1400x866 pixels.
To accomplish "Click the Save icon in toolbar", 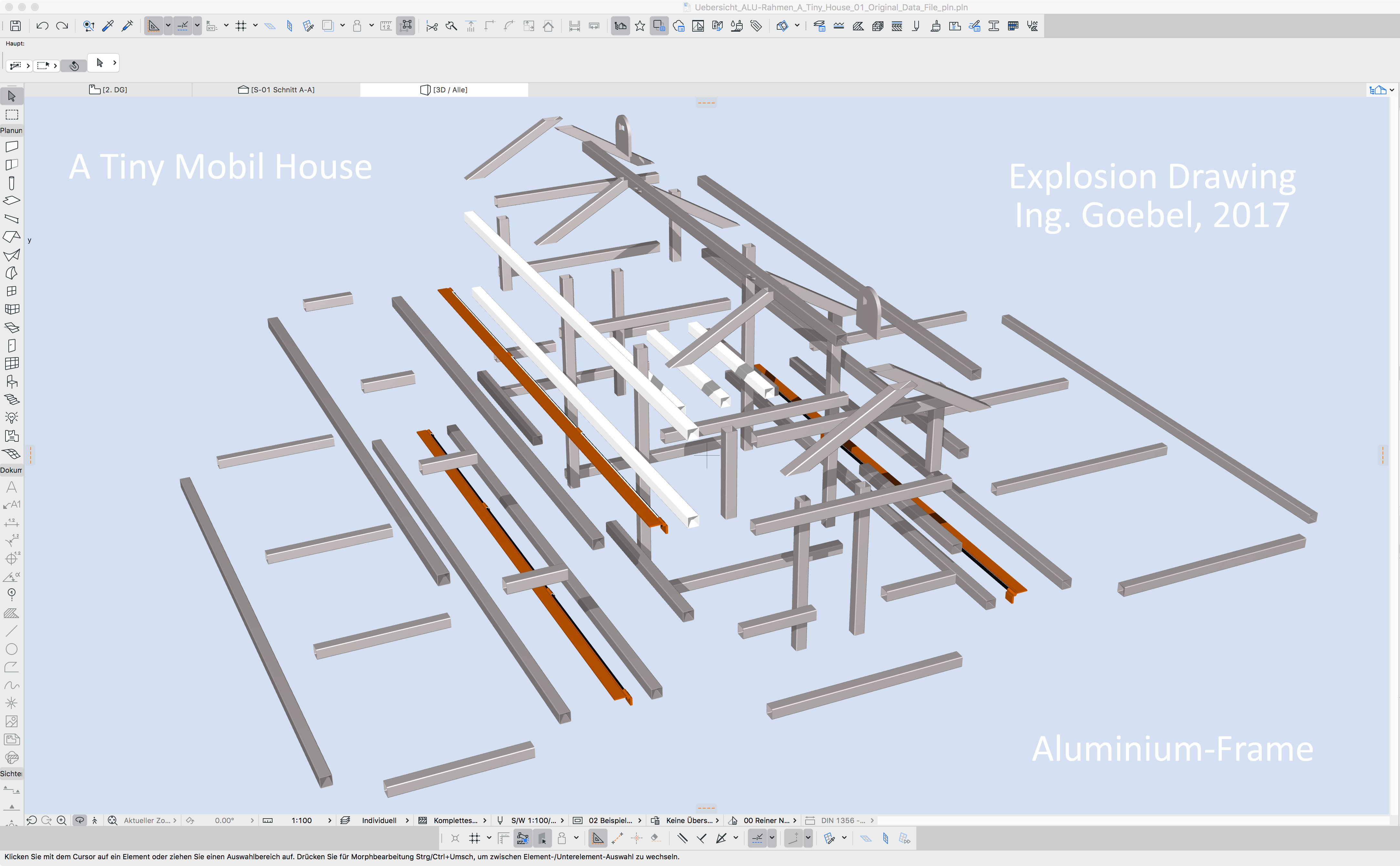I will point(15,26).
